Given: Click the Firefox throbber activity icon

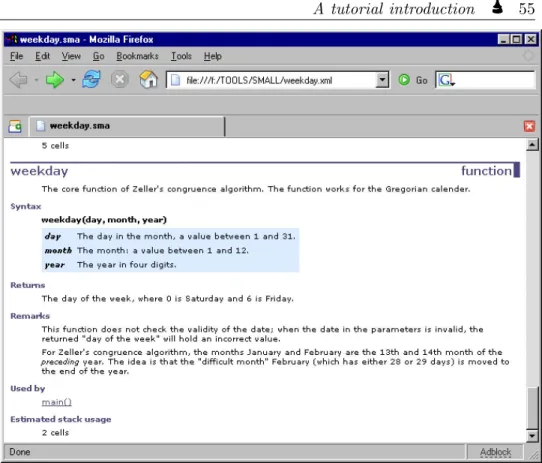Looking at the screenshot, I should [528, 56].
